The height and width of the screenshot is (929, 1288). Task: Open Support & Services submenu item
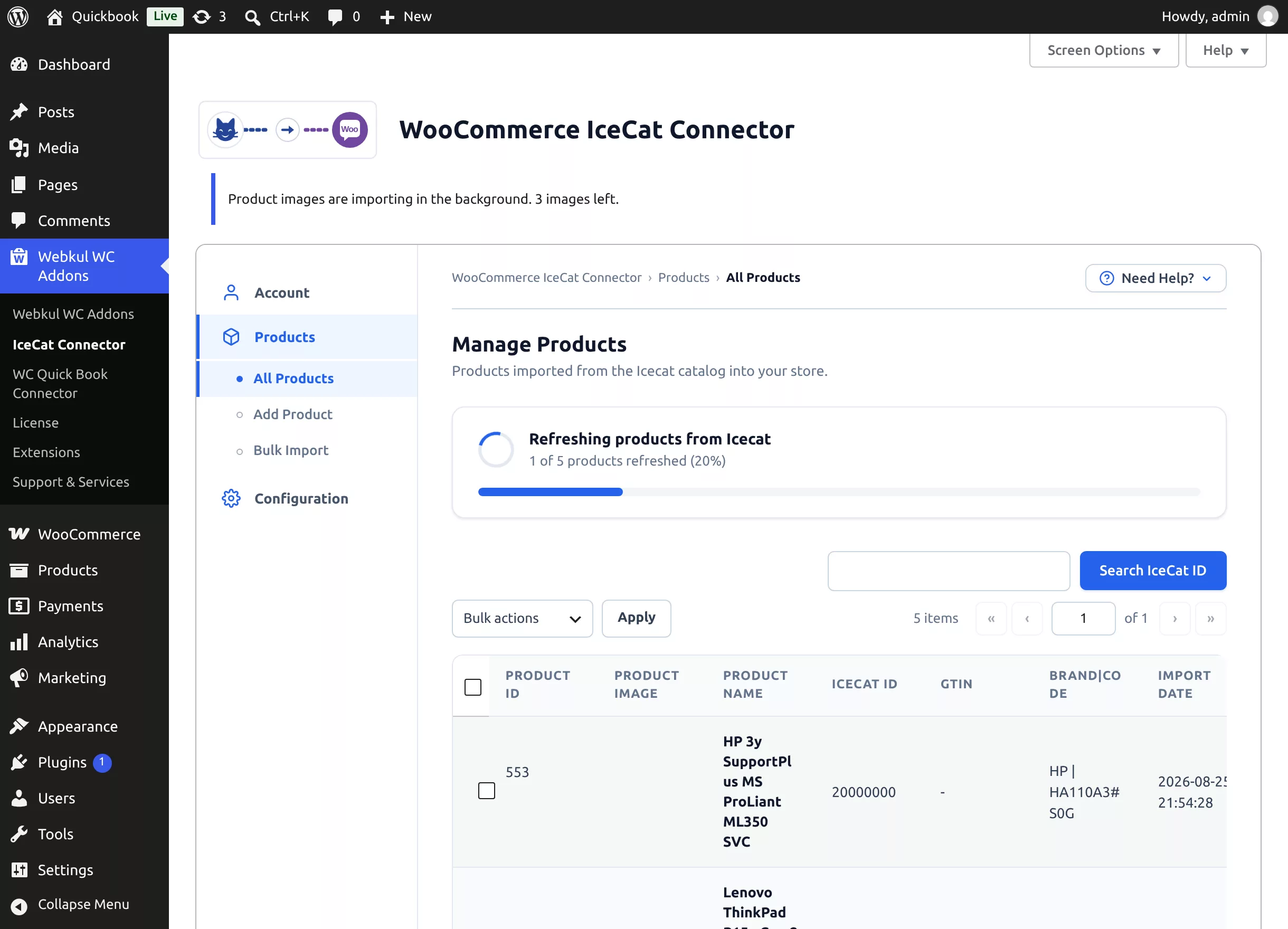[70, 481]
